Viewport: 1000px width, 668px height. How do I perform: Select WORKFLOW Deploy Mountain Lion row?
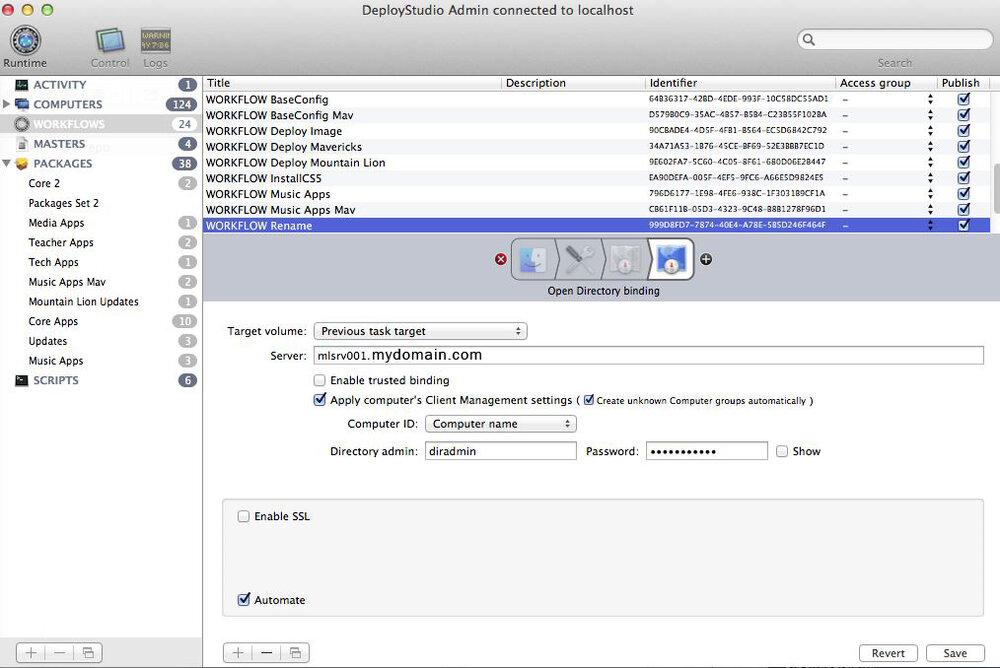tap(596, 162)
